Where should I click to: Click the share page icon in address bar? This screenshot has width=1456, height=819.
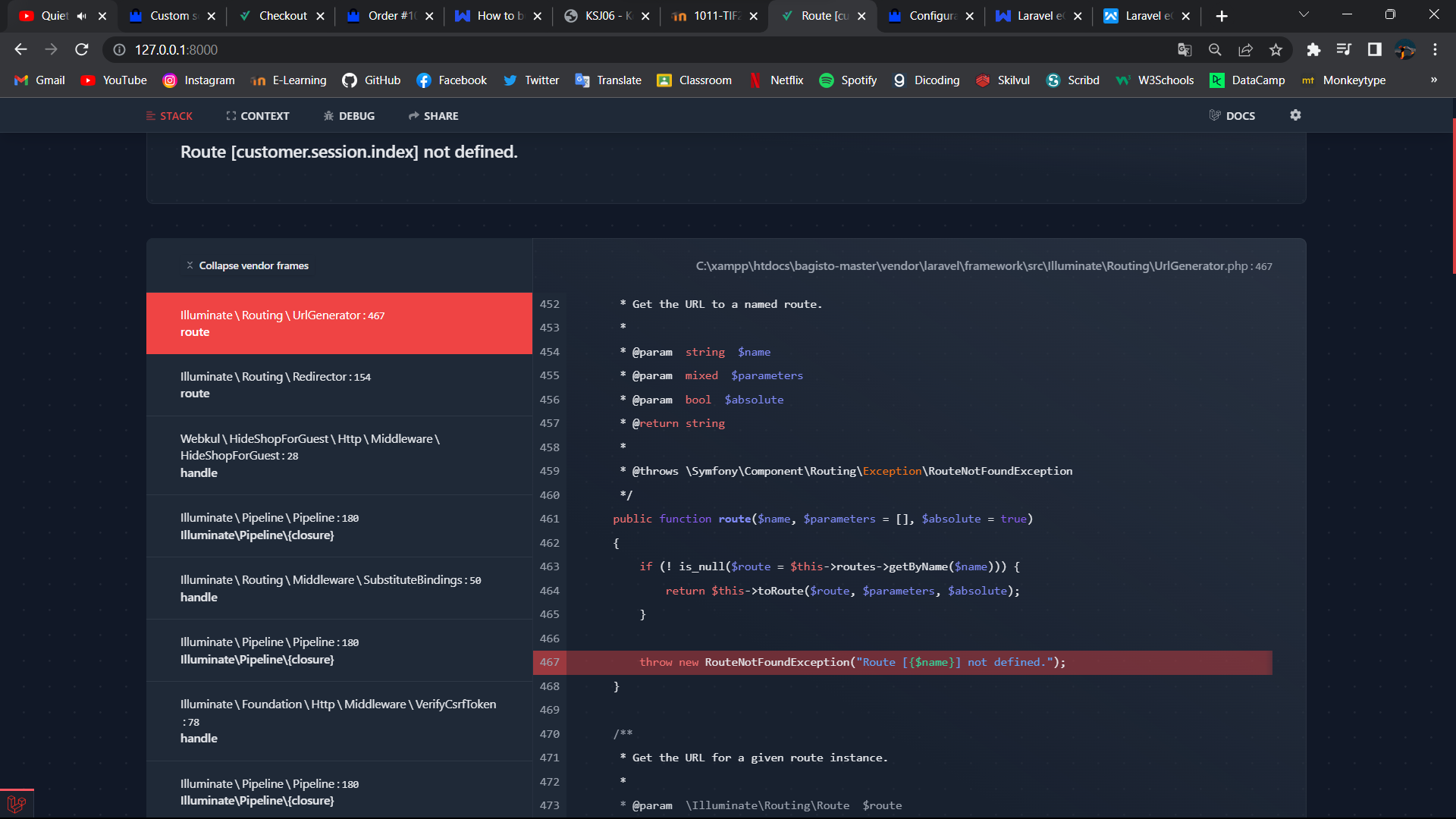pos(1245,49)
